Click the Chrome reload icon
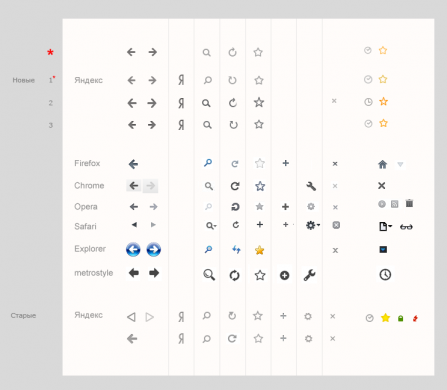 tap(235, 186)
